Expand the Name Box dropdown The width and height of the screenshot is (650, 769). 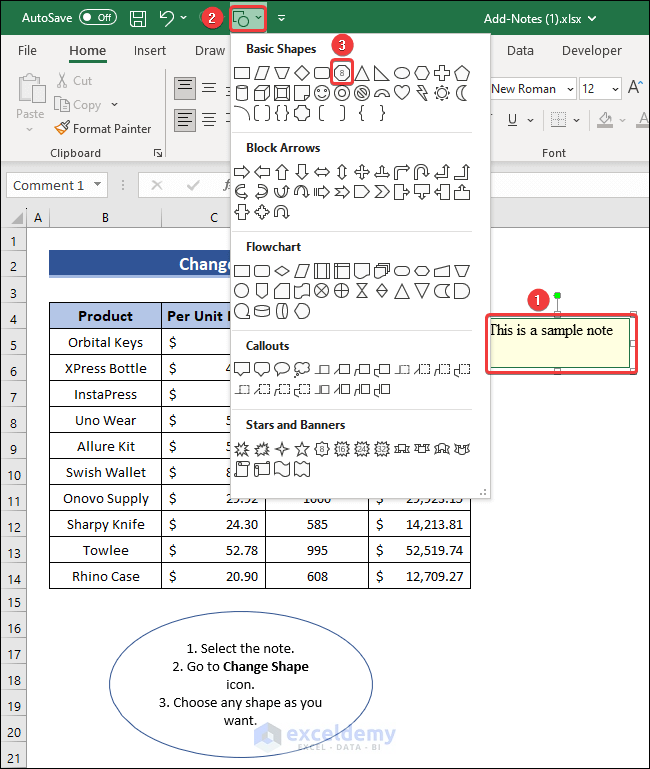(x=98, y=184)
